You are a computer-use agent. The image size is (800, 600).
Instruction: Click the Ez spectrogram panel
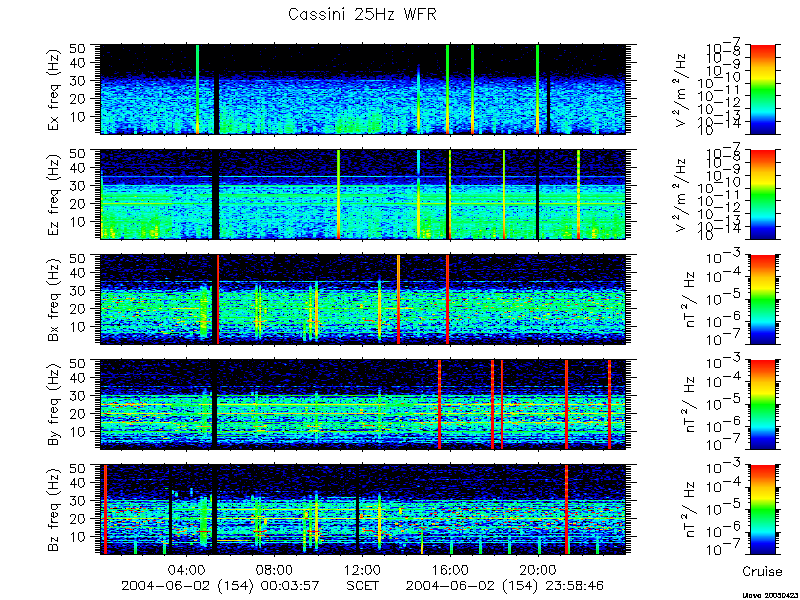coord(362,194)
